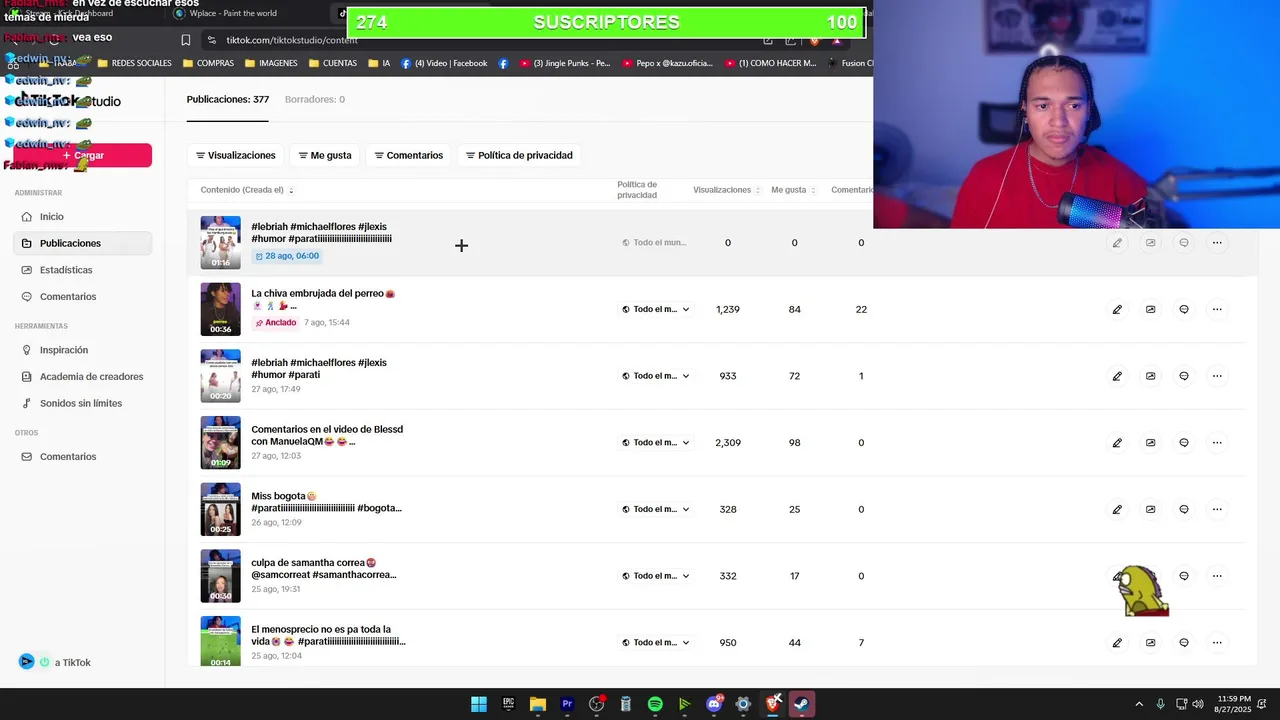Open the Comentarios filter button
The height and width of the screenshot is (720, 1280).
409,155
